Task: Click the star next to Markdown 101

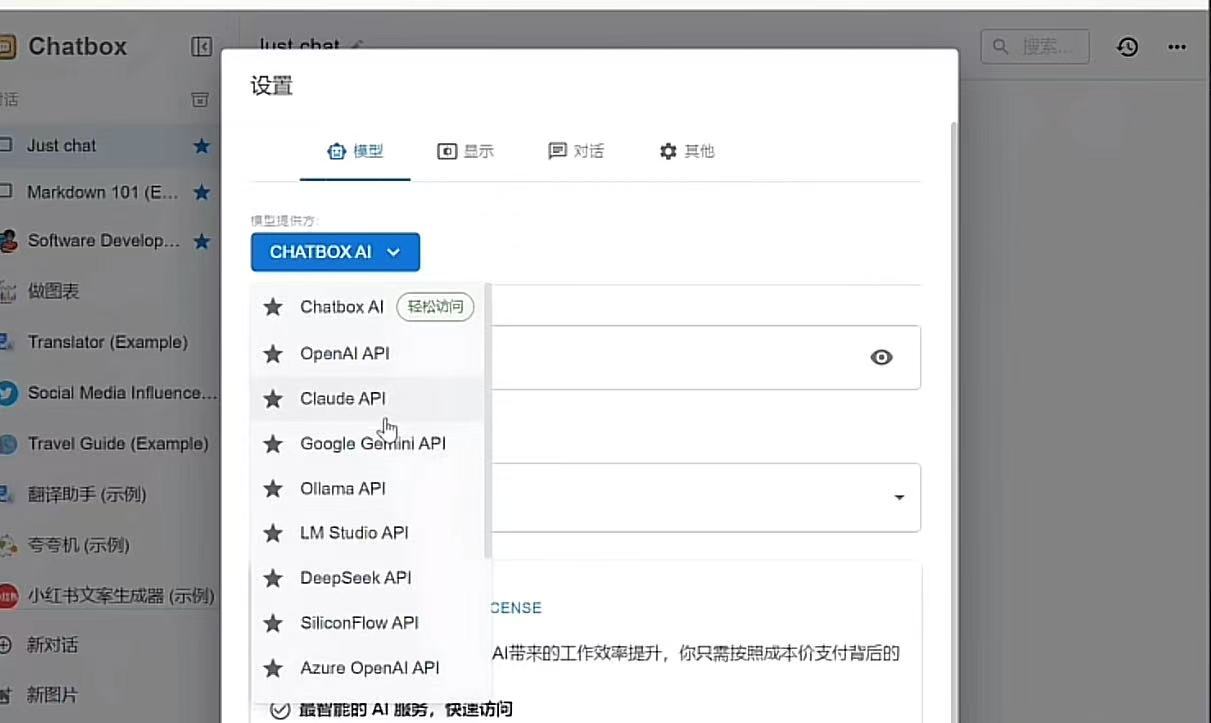Action: click(201, 192)
